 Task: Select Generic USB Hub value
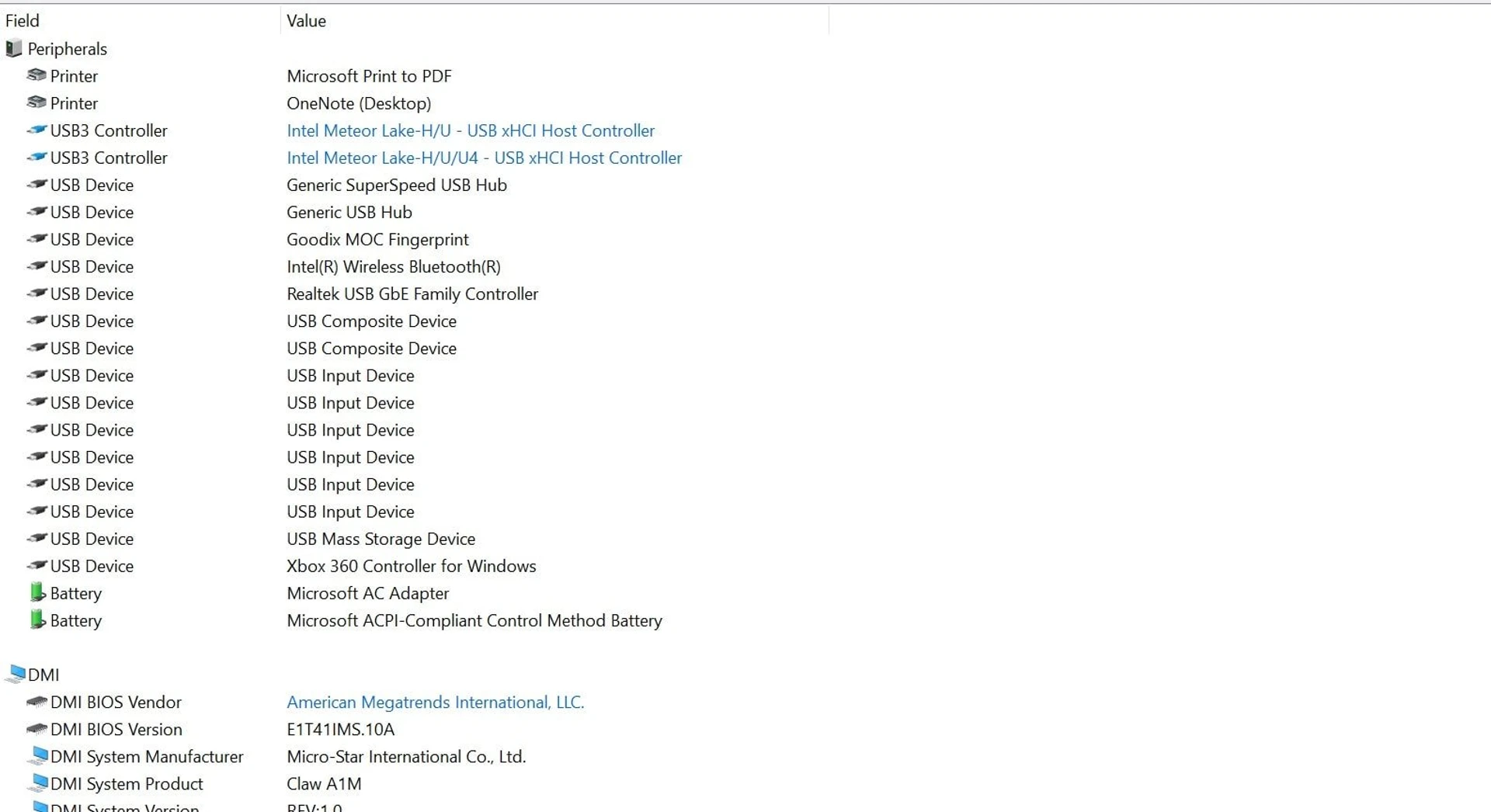(349, 212)
